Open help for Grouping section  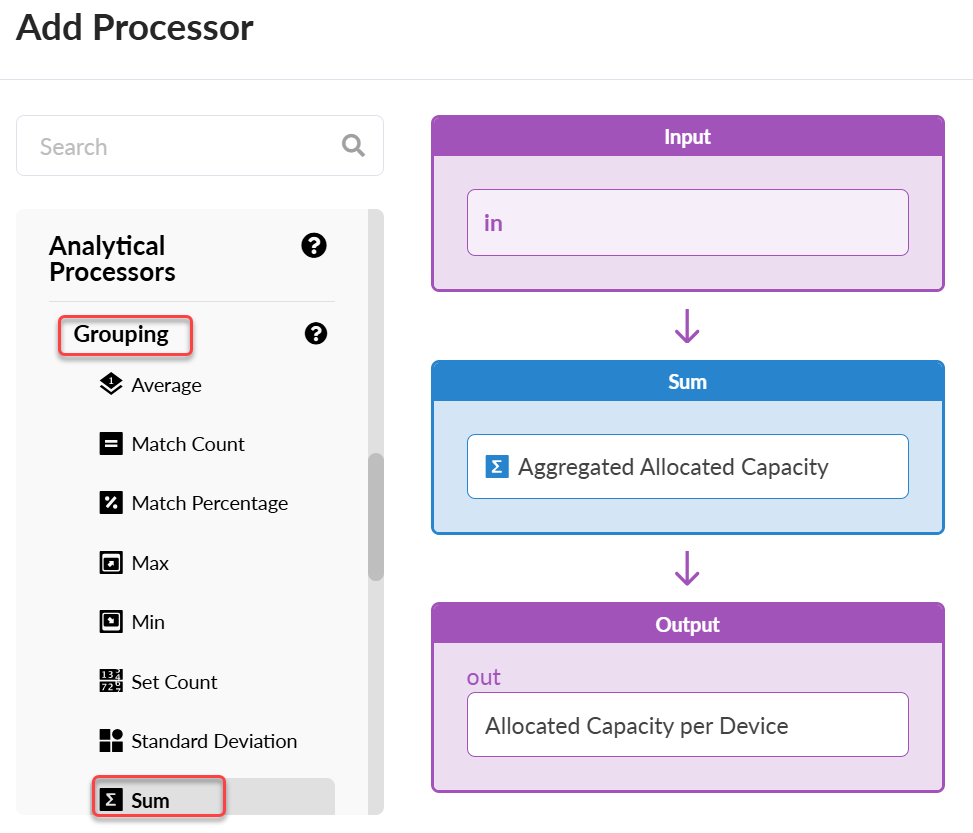pos(316,334)
